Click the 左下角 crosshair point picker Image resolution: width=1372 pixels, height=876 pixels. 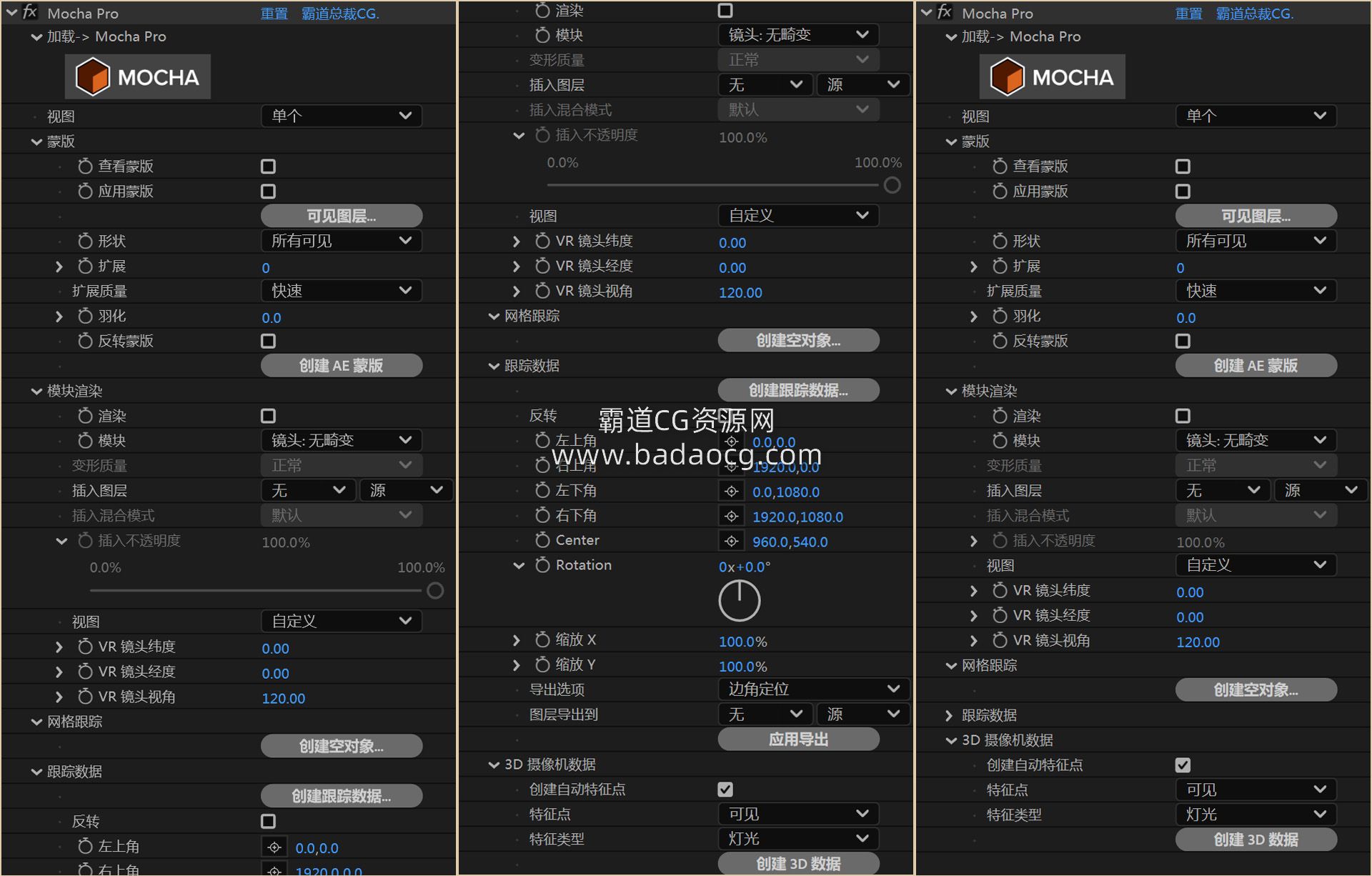pyautogui.click(x=731, y=491)
